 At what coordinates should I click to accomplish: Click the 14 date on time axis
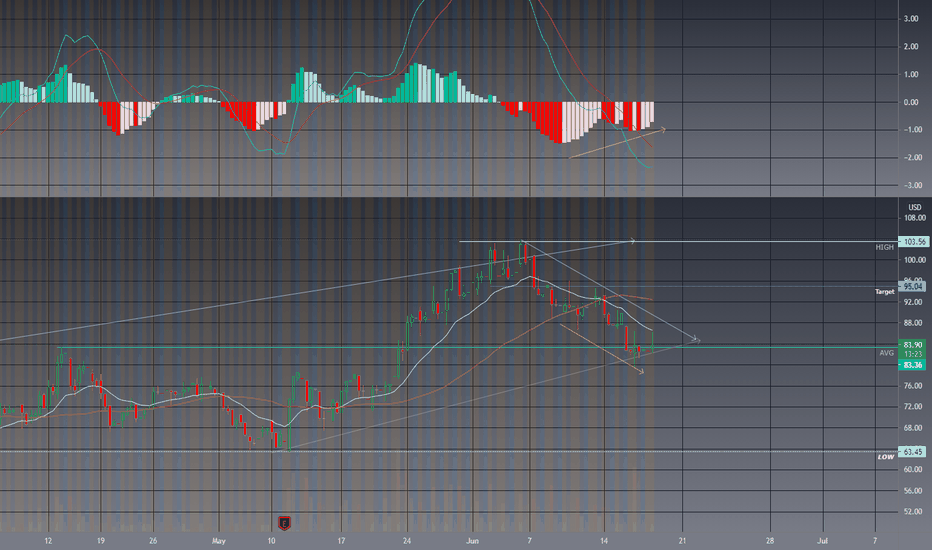(x=604, y=541)
